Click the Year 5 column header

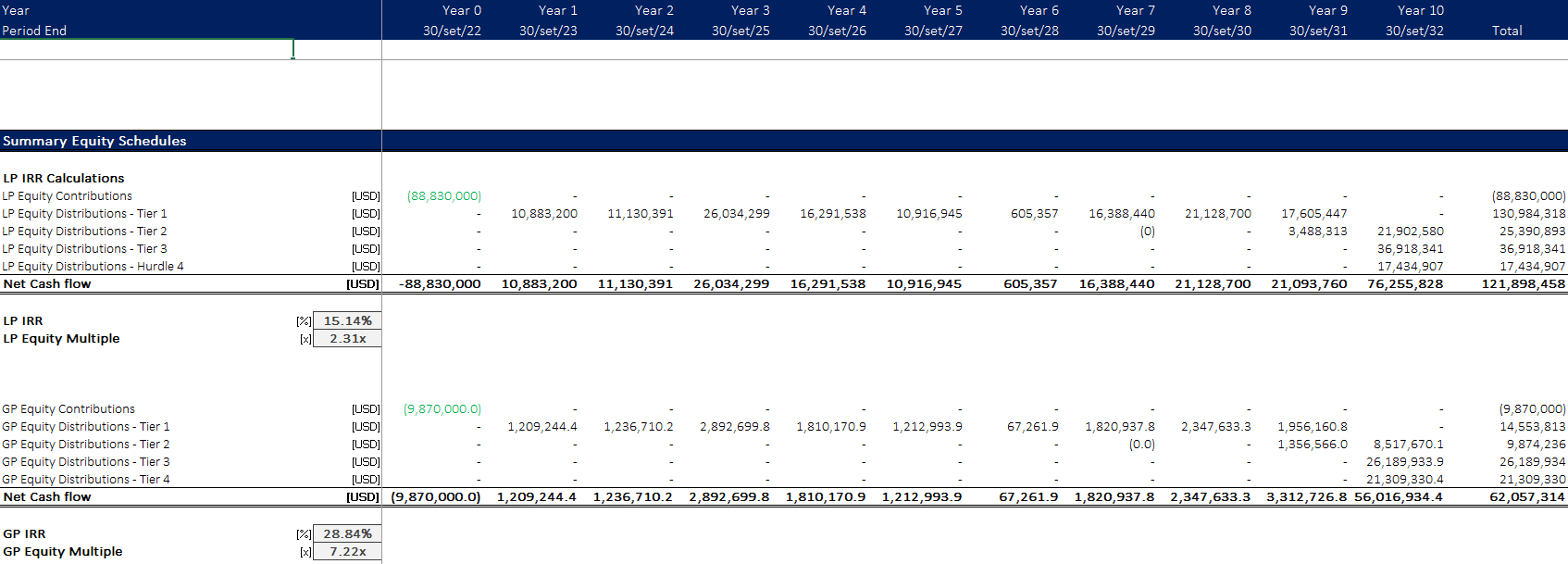[942, 10]
